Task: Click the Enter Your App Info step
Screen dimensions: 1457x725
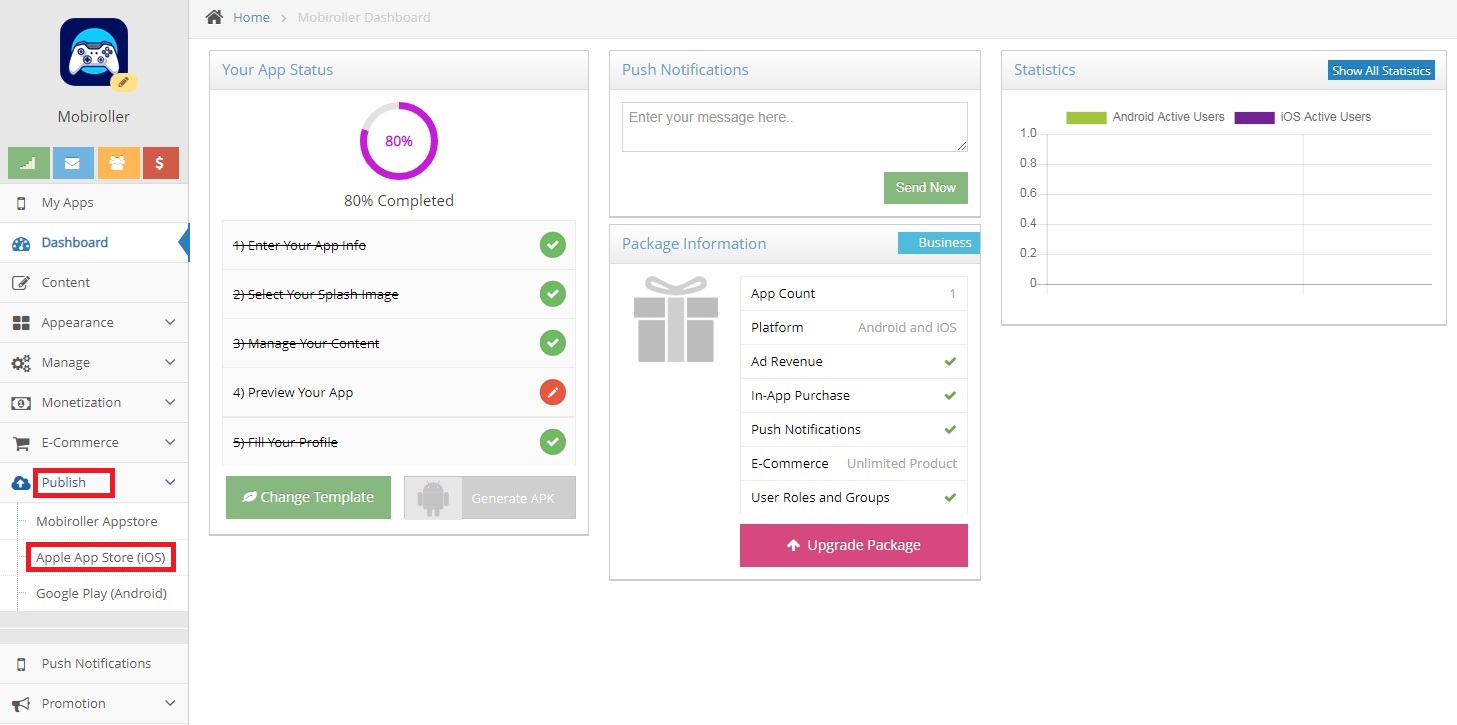Action: tap(399, 245)
